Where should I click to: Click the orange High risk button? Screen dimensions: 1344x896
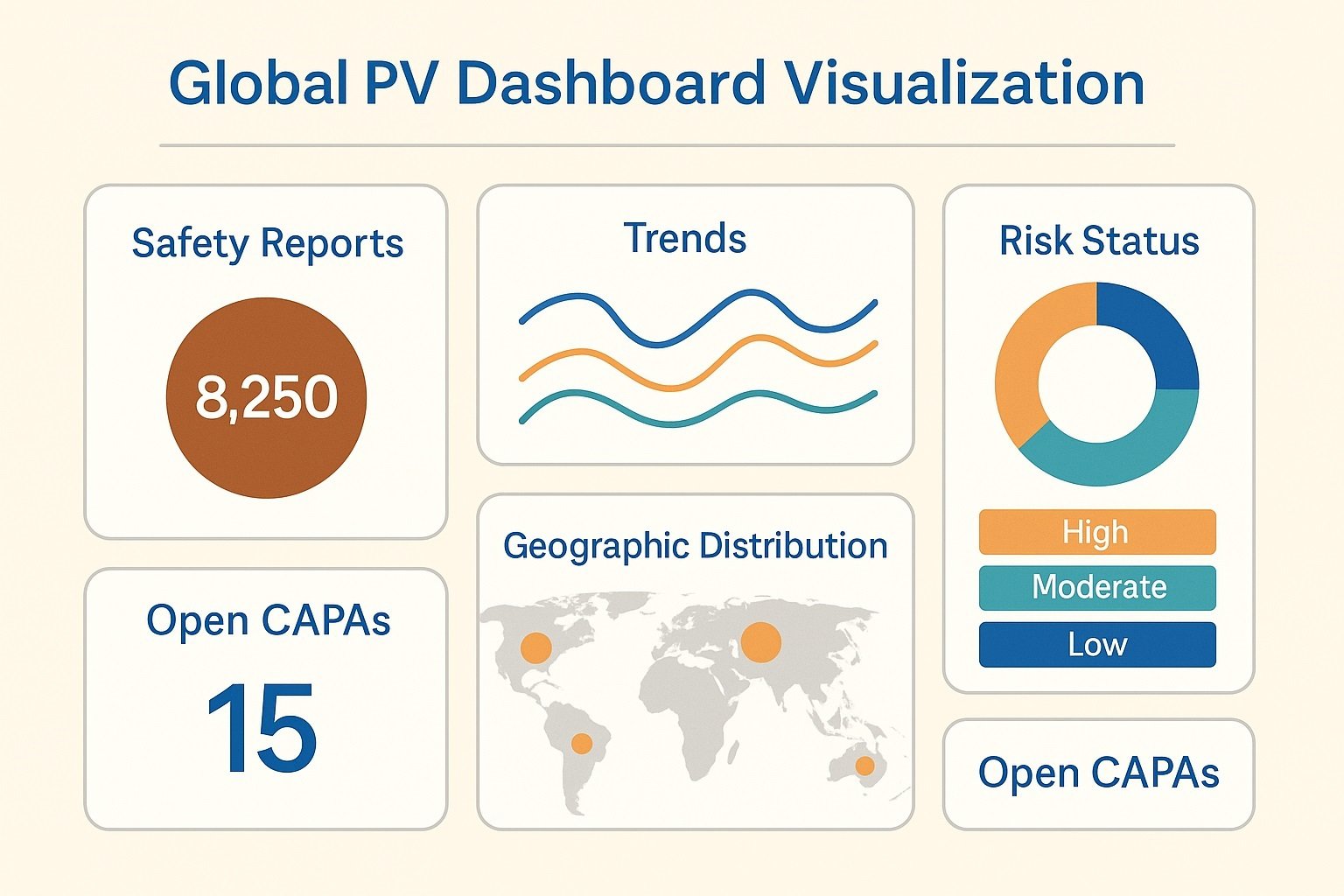click(x=1097, y=532)
